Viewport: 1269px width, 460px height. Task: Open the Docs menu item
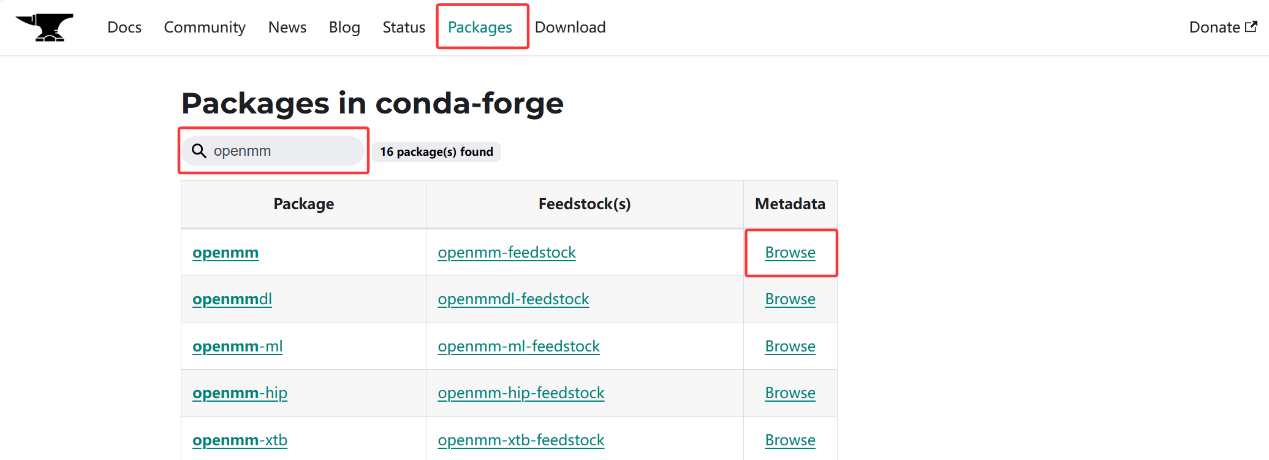[x=125, y=27]
